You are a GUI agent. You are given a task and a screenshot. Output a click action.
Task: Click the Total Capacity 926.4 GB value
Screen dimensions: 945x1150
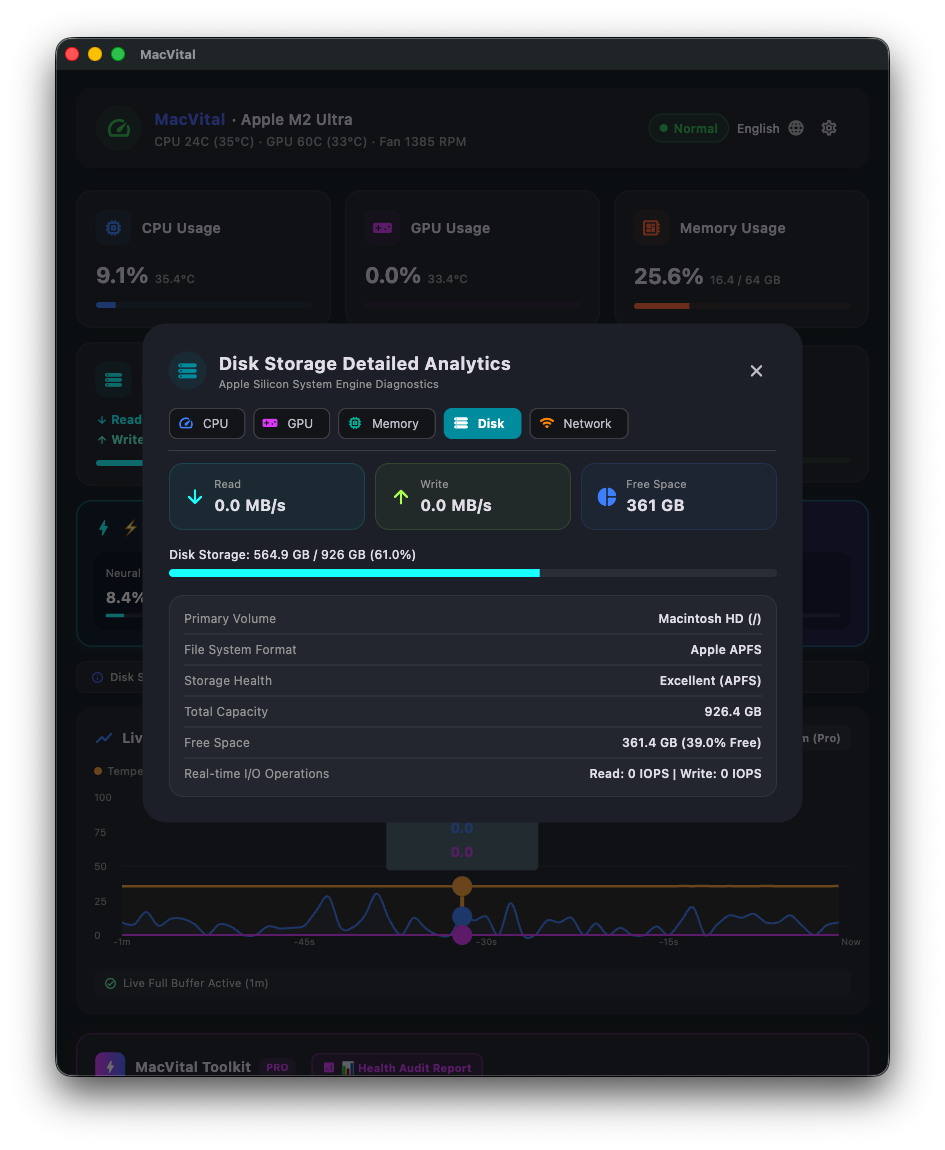[732, 711]
